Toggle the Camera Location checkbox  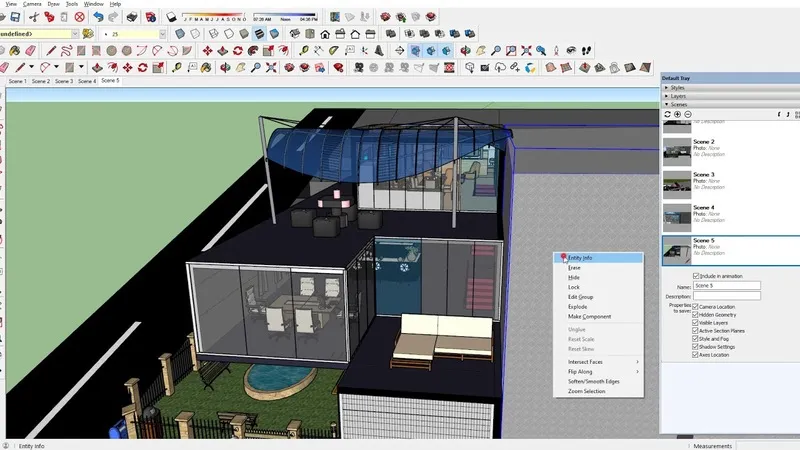coord(696,306)
